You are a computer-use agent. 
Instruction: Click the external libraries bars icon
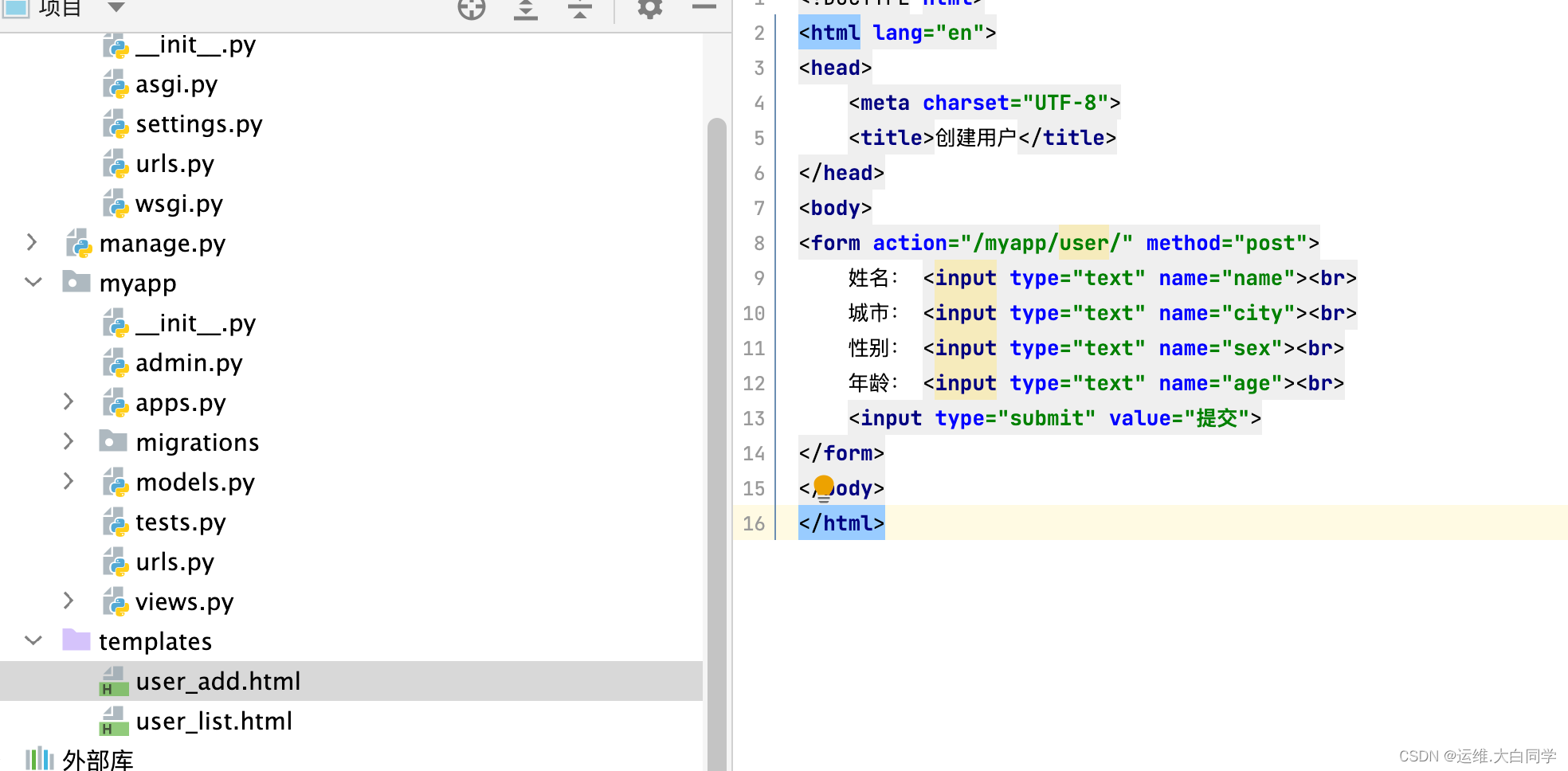click(x=39, y=759)
